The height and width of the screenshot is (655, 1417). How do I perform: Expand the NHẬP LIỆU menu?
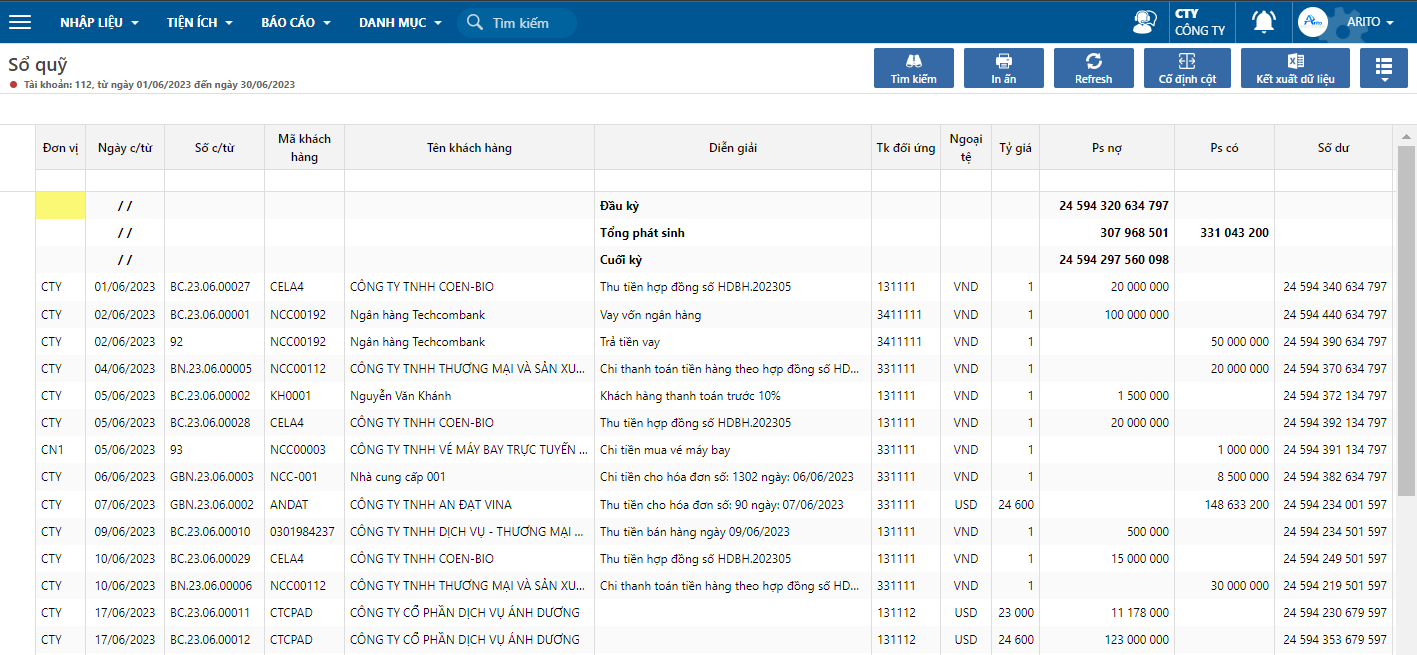pyautogui.click(x=100, y=22)
